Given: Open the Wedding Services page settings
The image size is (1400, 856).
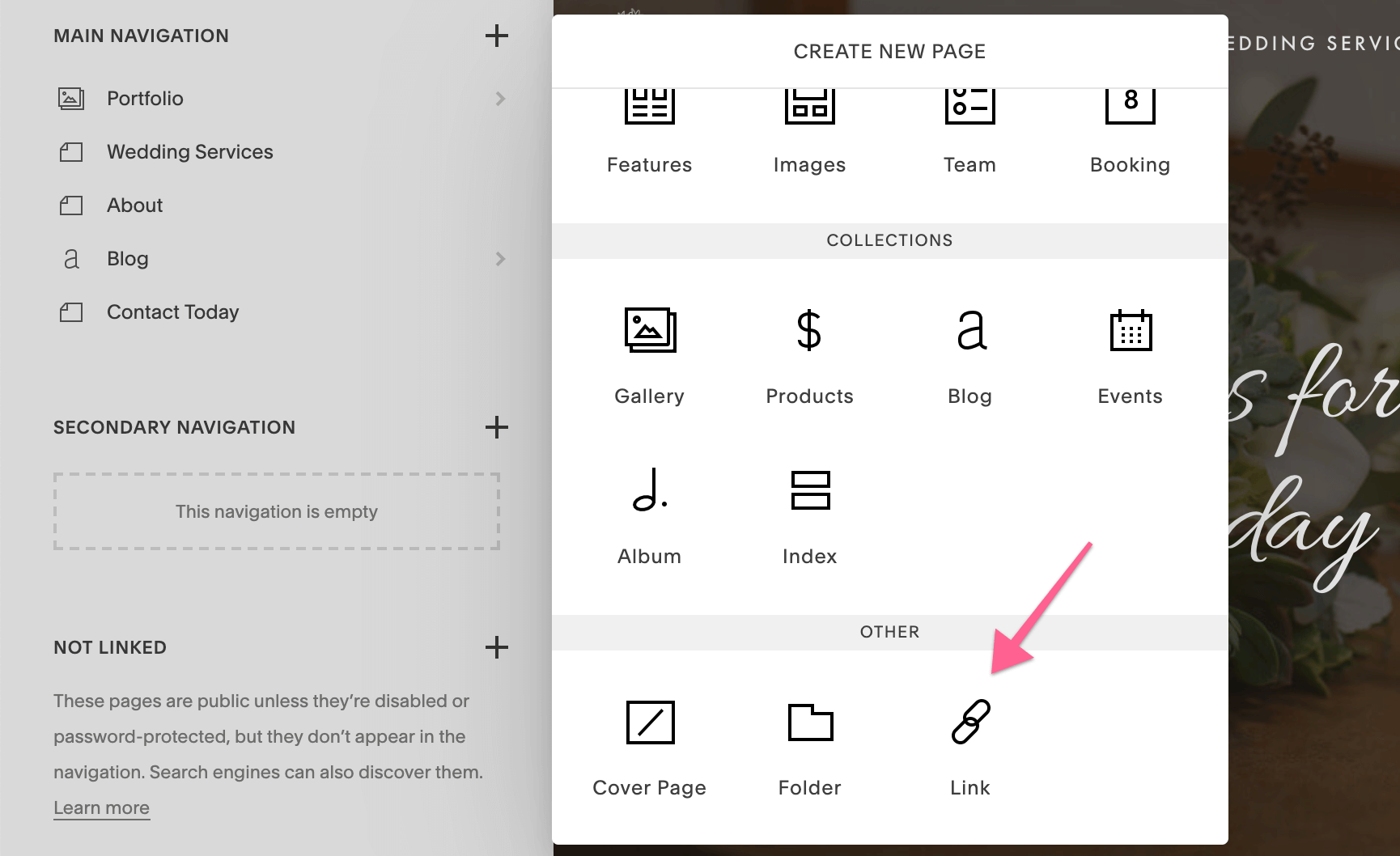Looking at the screenshot, I should click(189, 151).
